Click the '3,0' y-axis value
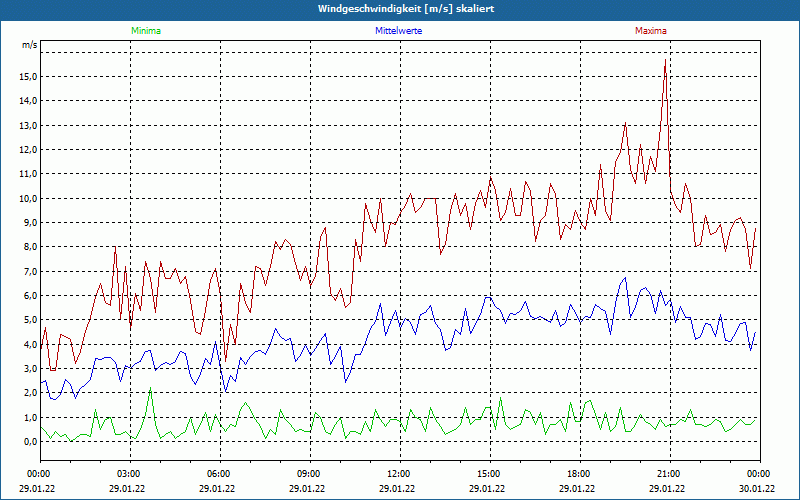The image size is (800, 500). point(30,368)
